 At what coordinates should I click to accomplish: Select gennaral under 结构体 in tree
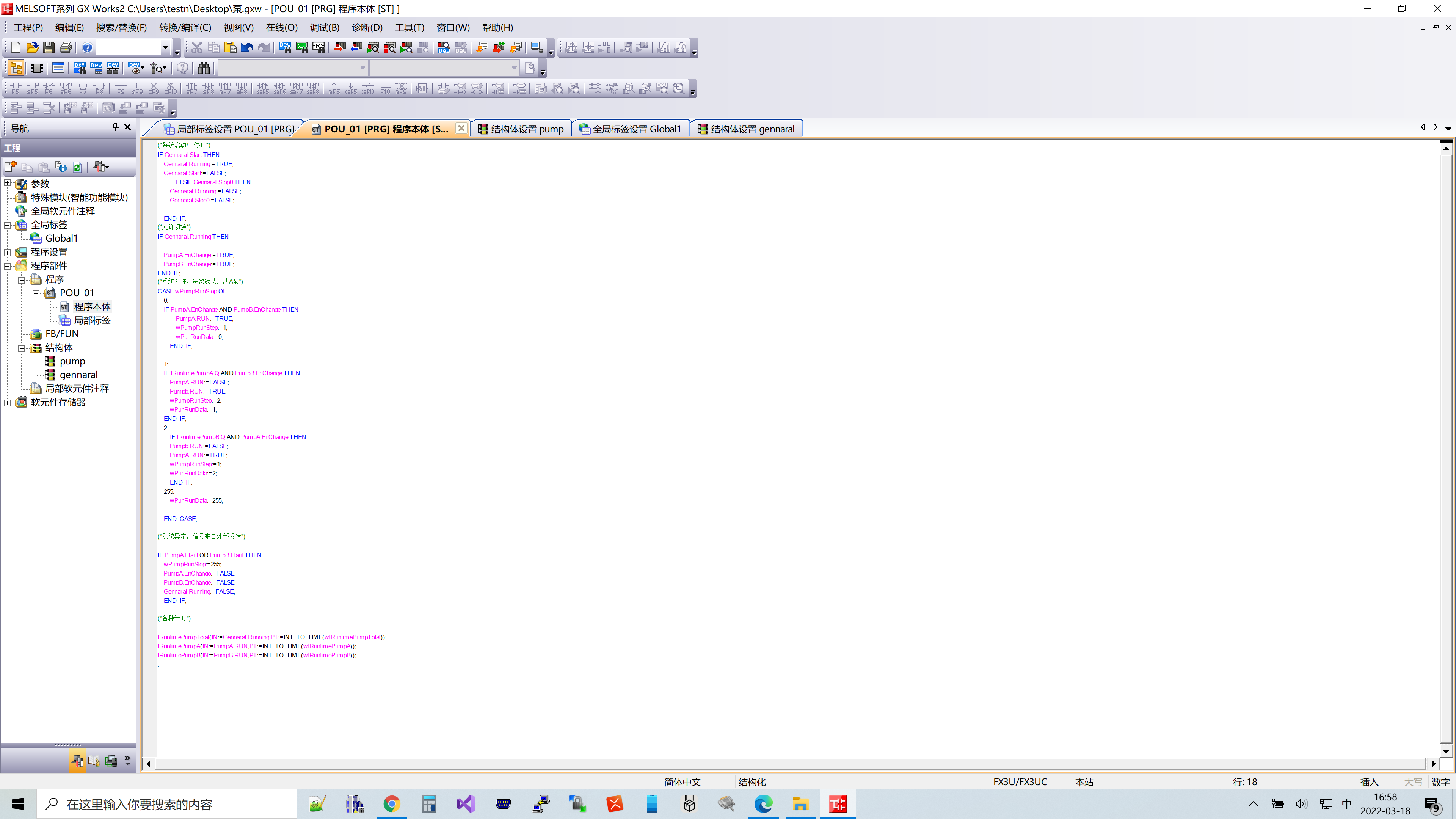[x=78, y=375]
